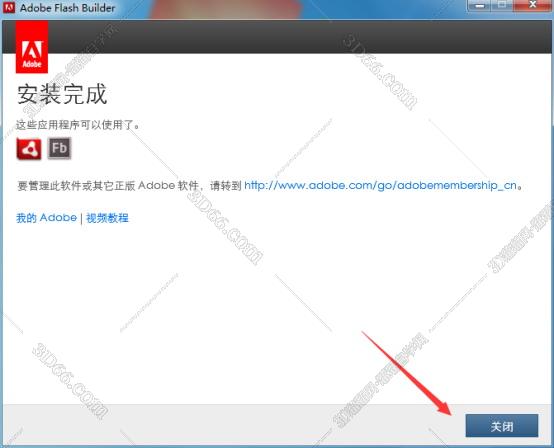Image resolution: width=554 pixels, height=448 pixels.
Task: Click the Fb Flash Builder icon
Action: (59, 148)
